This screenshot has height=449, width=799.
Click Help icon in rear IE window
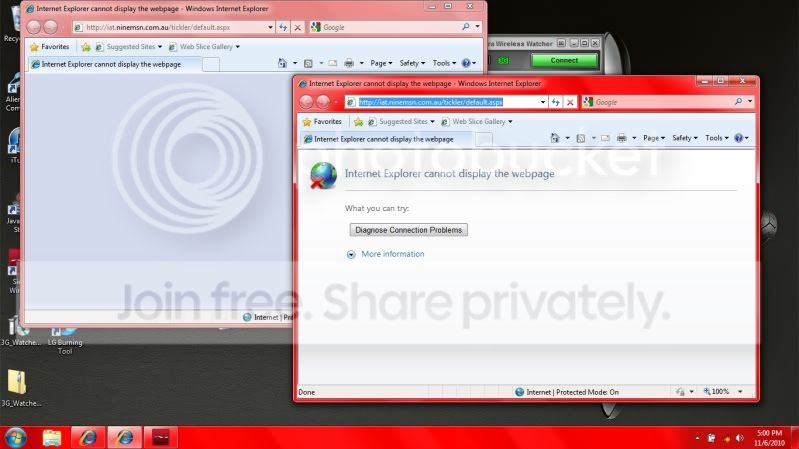(466, 64)
